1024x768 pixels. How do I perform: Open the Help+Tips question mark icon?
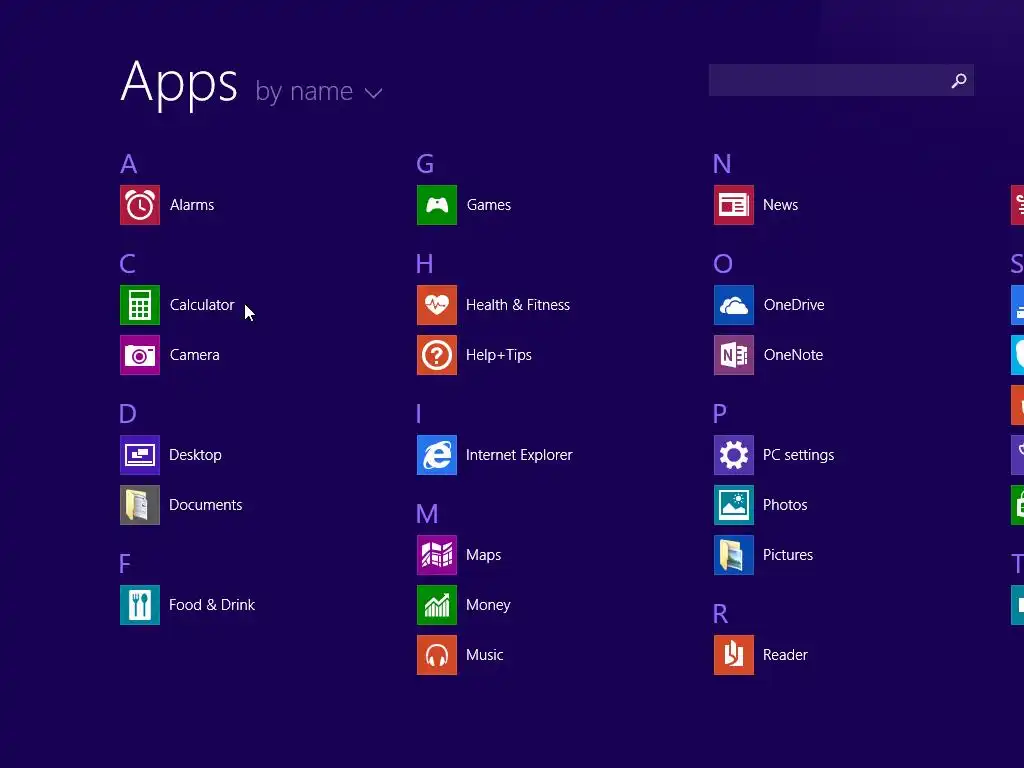click(x=437, y=355)
